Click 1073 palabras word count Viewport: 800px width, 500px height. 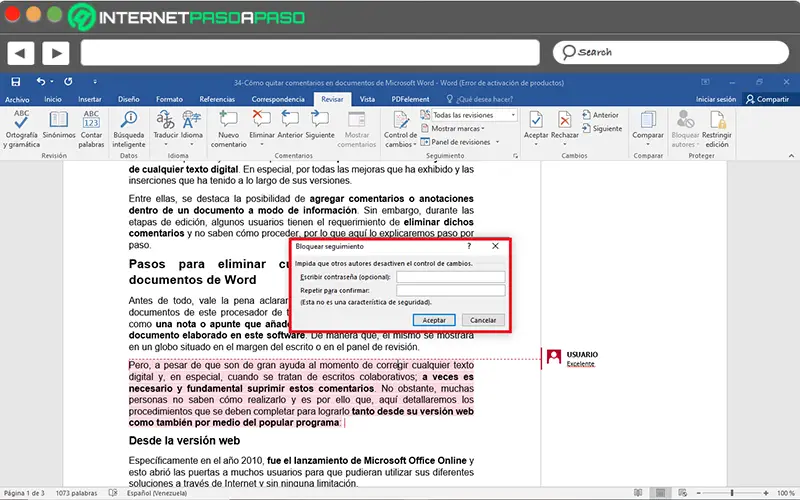coord(76,493)
